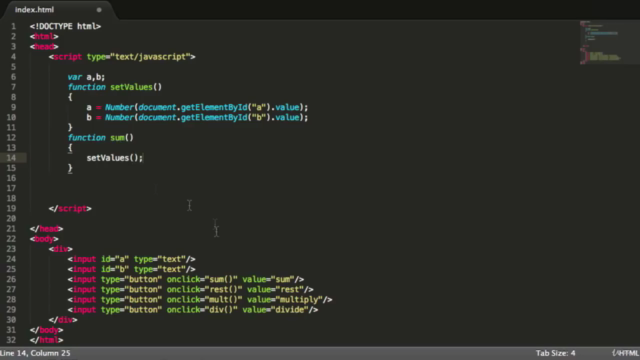This screenshot has width=640, height=360.
Task: Click the opening <head> tag on line 3
Action: click(x=44, y=47)
